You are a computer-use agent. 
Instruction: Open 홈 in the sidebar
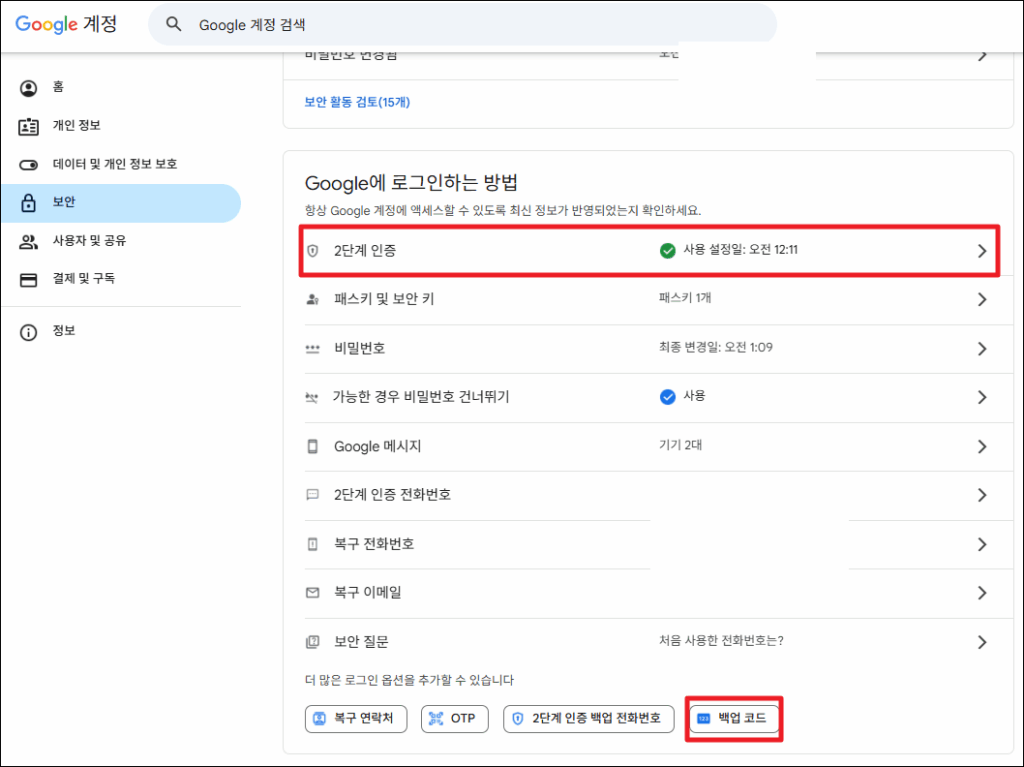tap(58, 88)
